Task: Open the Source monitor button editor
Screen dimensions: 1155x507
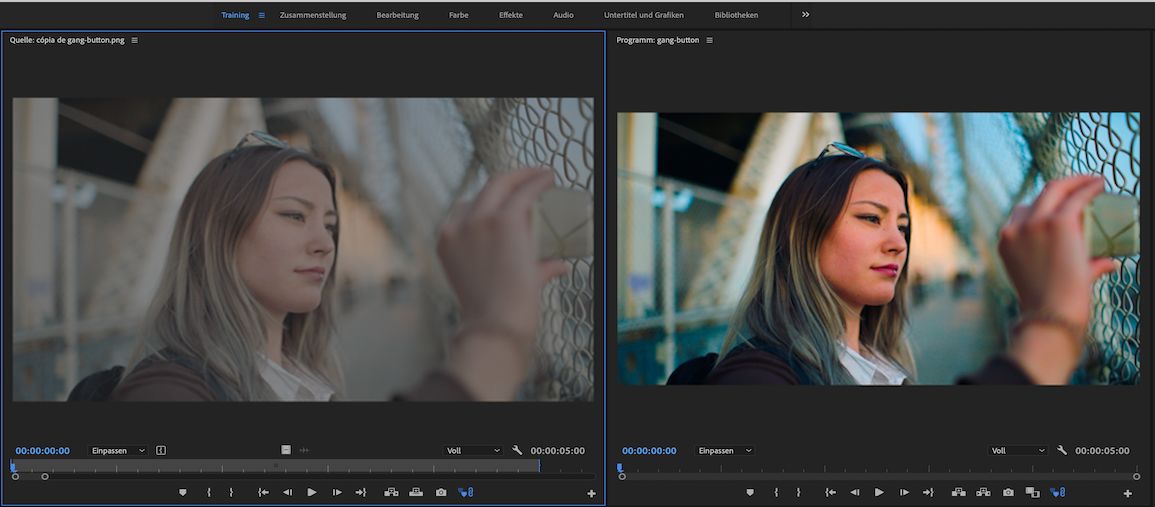Action: pyautogui.click(x=591, y=494)
